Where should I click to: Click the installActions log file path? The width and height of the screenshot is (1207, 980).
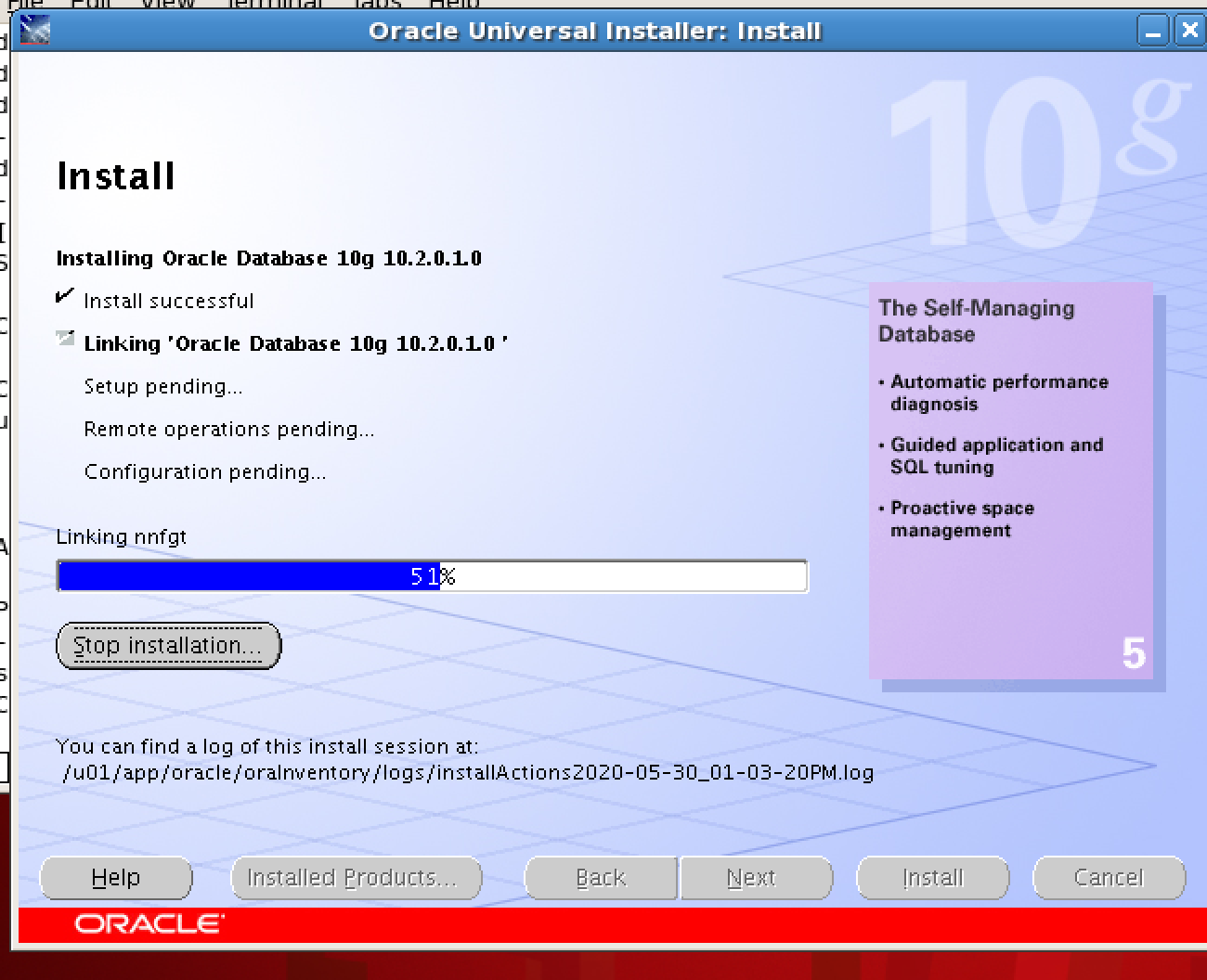(469, 772)
